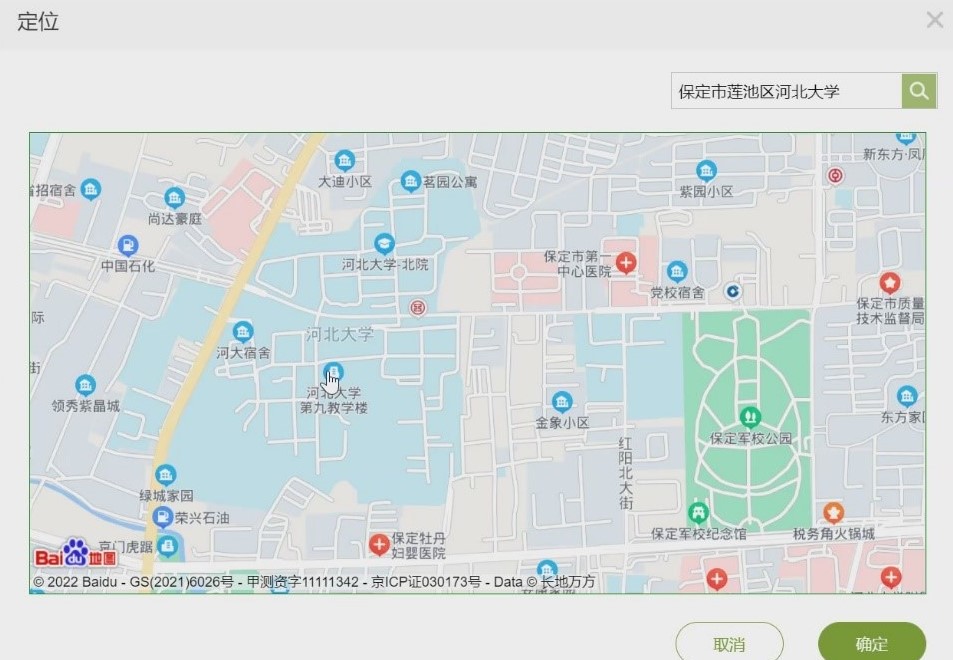953x660 pixels.
Task: Click the green search magnifier button
Action: [919, 91]
